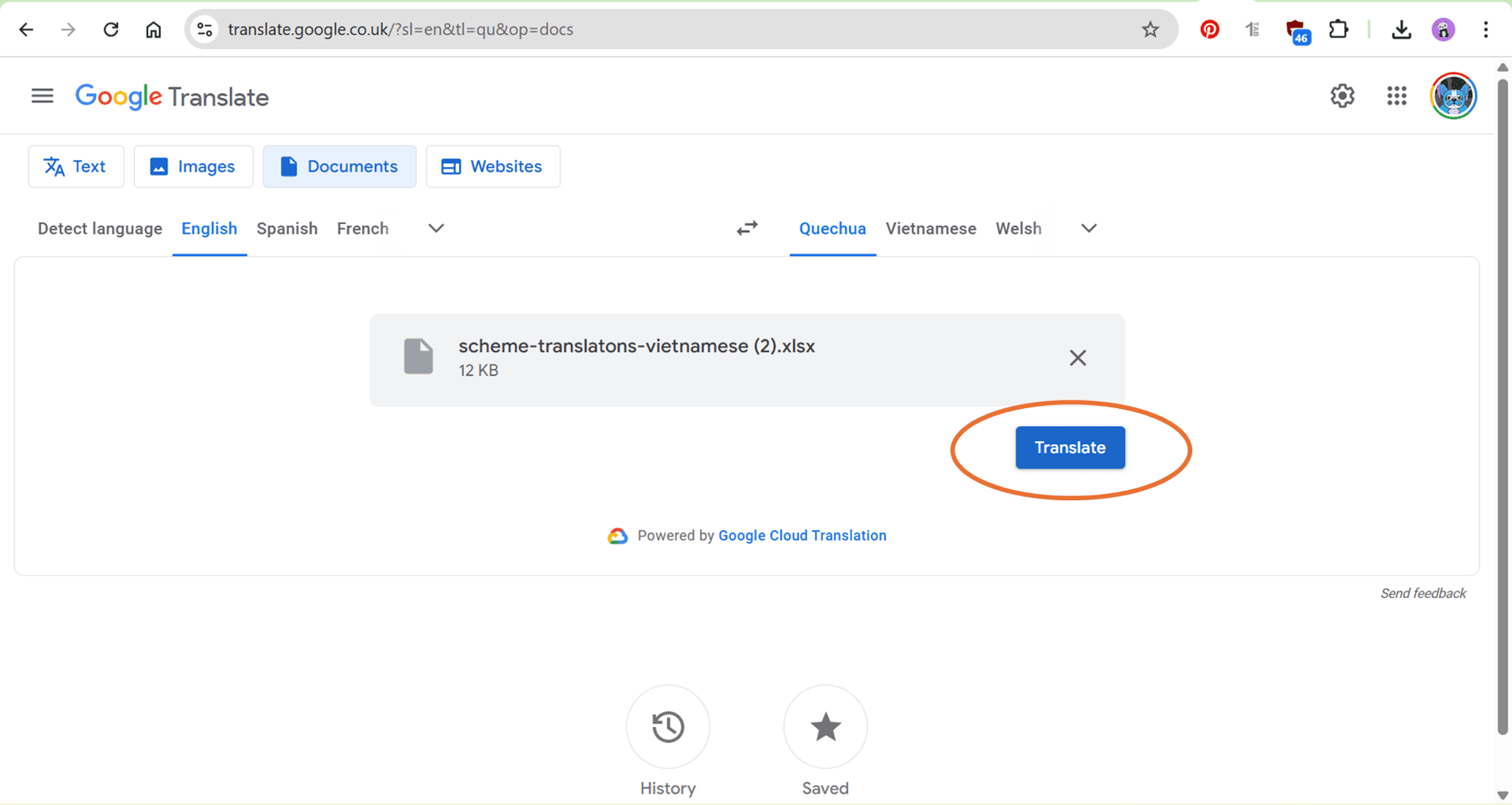Open translation History
Viewport: 1512px width, 805px height.
tap(668, 726)
